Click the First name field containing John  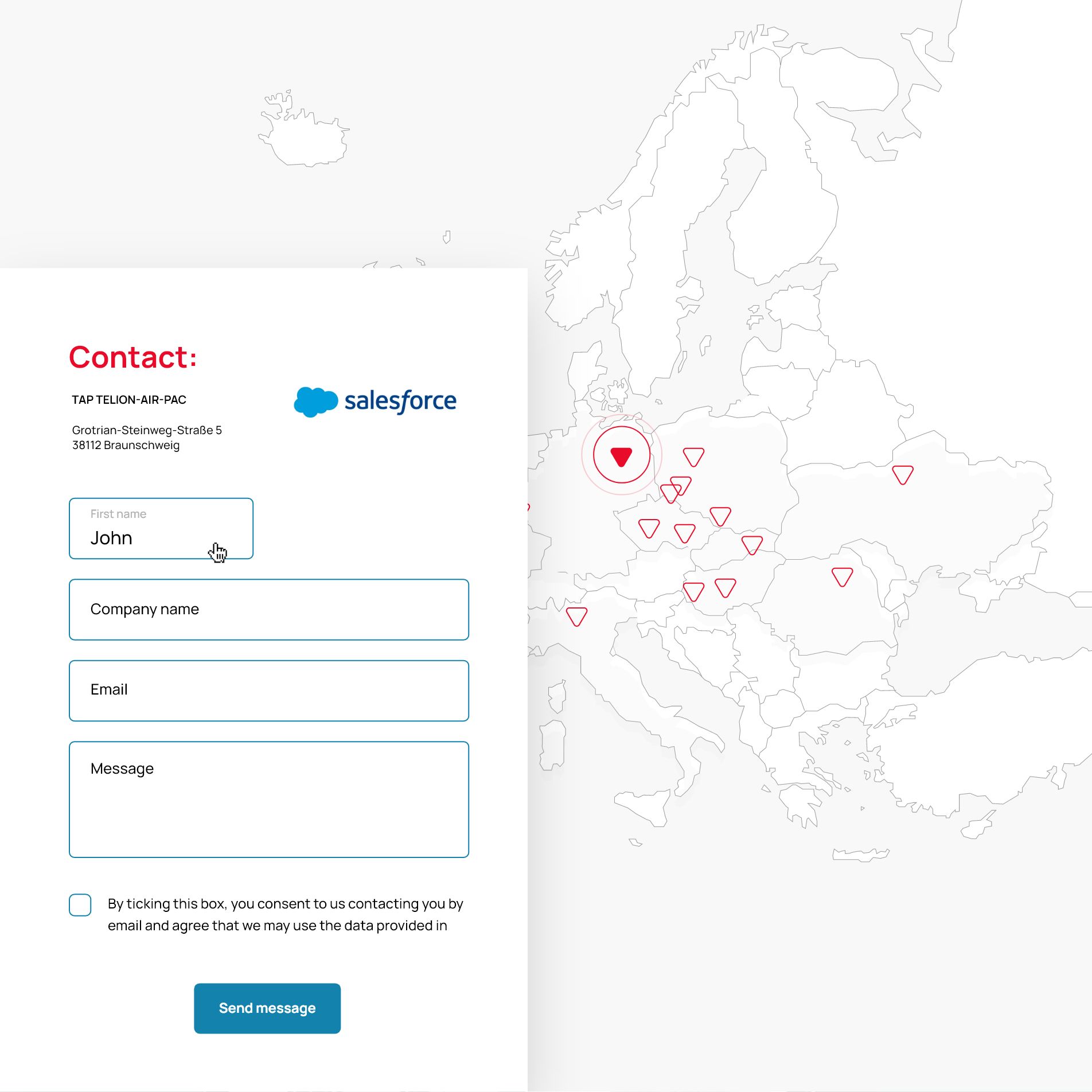pos(161,528)
